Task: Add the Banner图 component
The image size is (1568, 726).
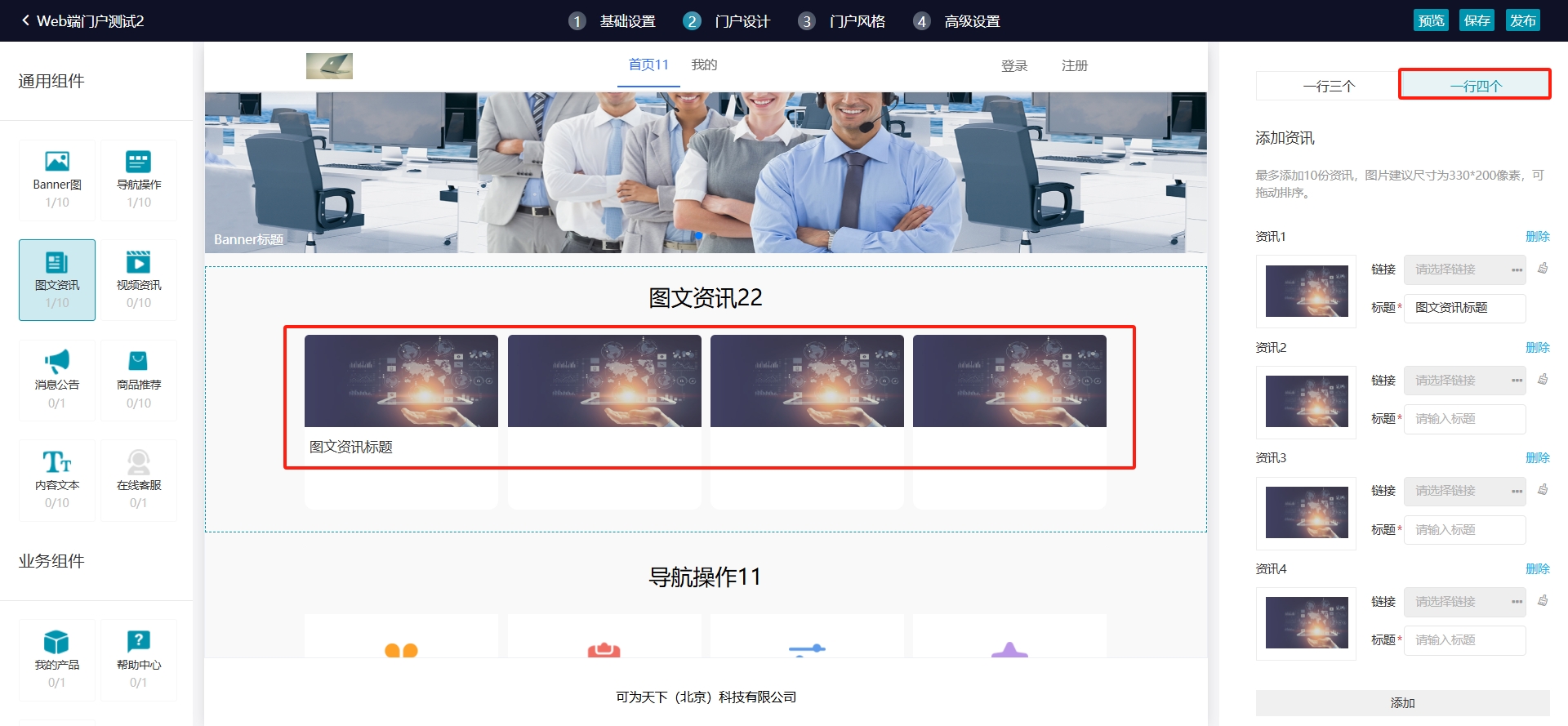Action: [57, 180]
